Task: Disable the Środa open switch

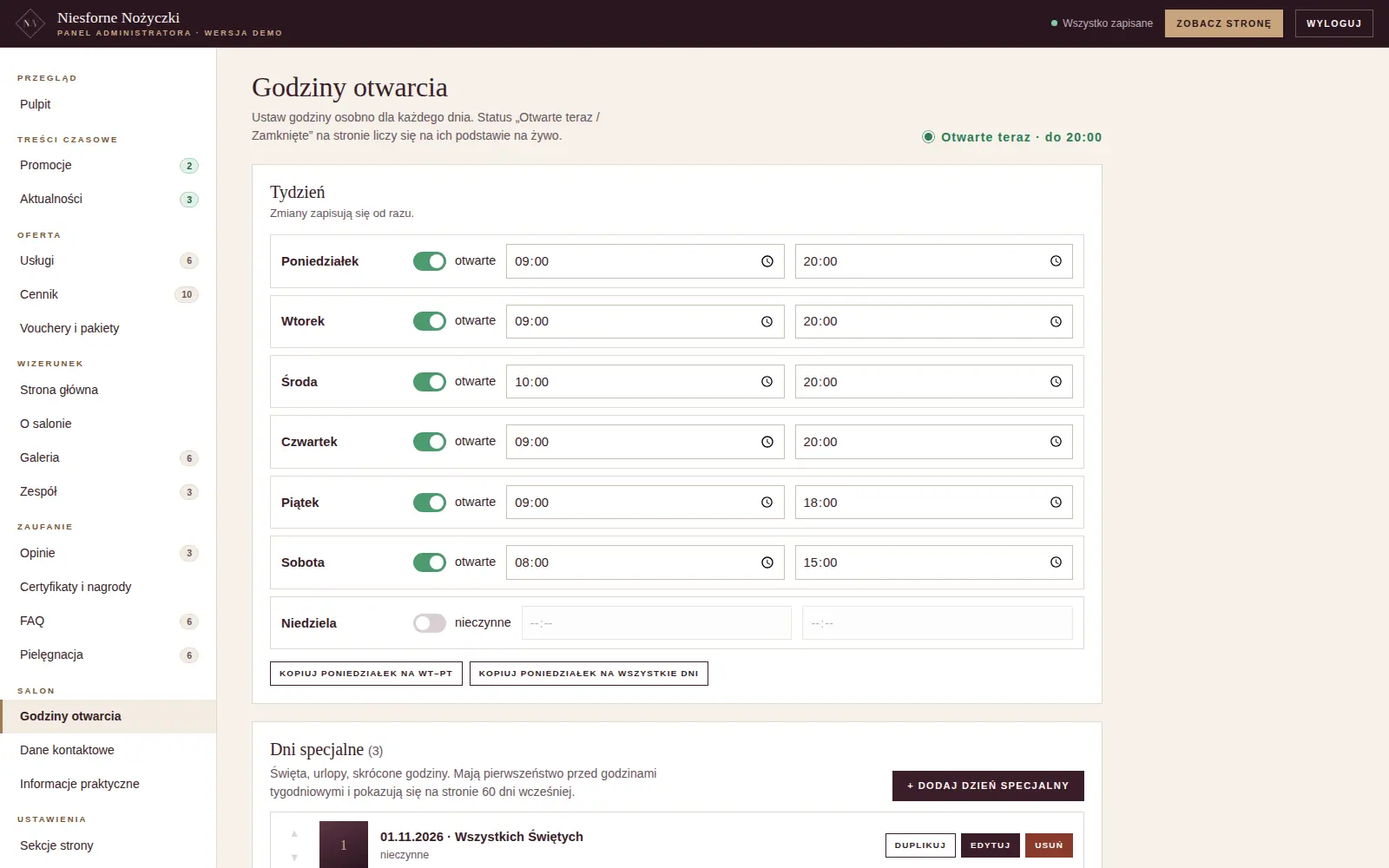Action: click(x=430, y=382)
